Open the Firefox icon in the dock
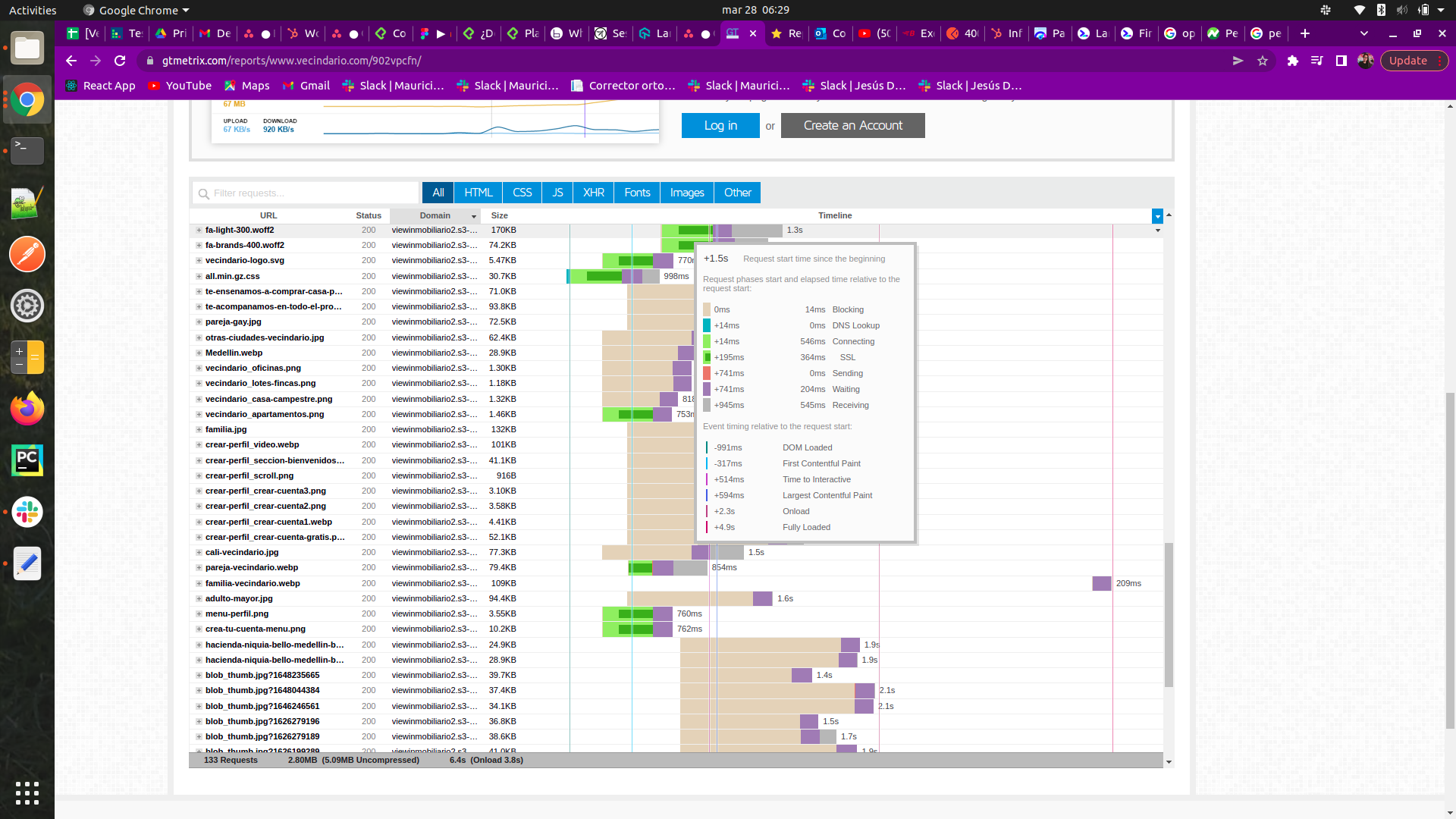Screen dimensions: 1456x819 click(27, 409)
